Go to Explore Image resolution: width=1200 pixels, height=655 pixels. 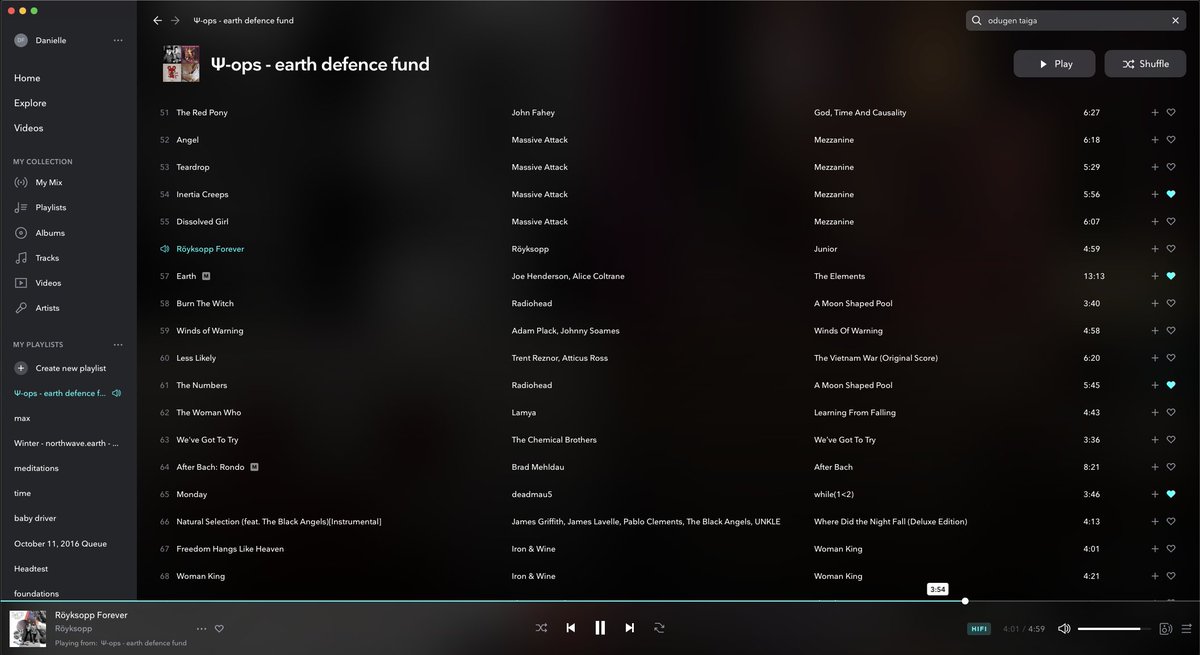click(30, 103)
